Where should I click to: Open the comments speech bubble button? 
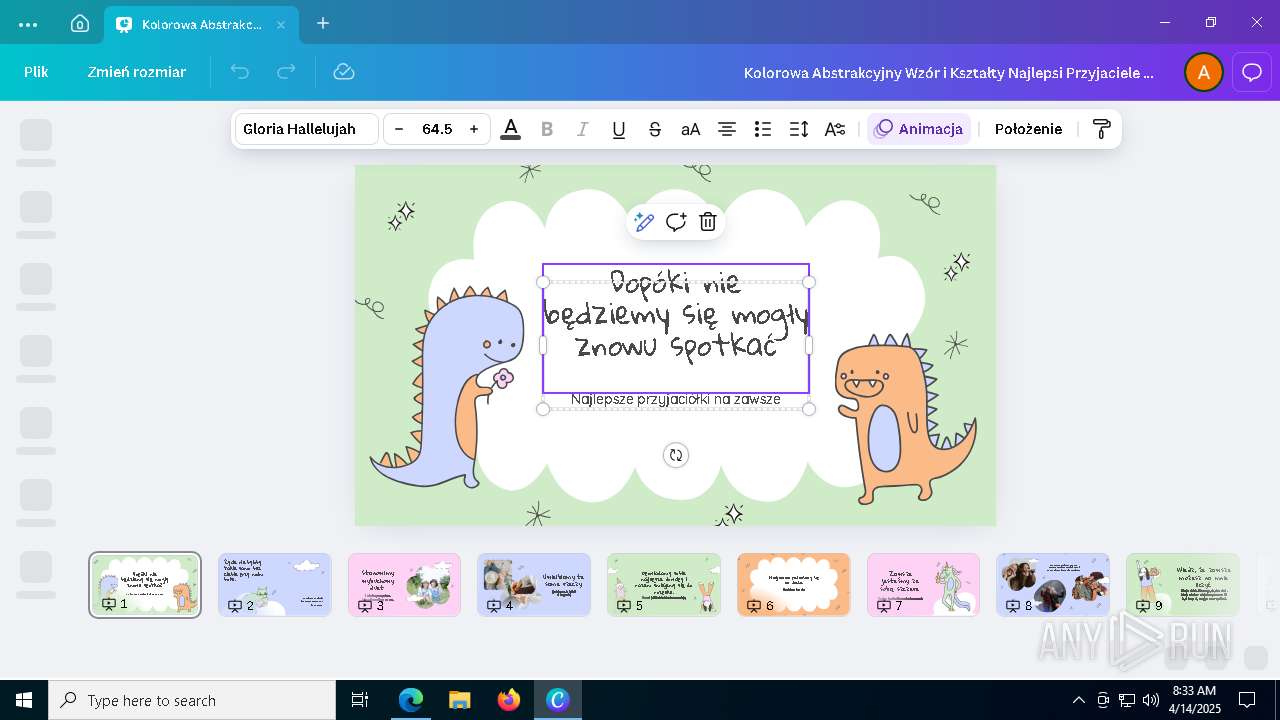[1252, 72]
